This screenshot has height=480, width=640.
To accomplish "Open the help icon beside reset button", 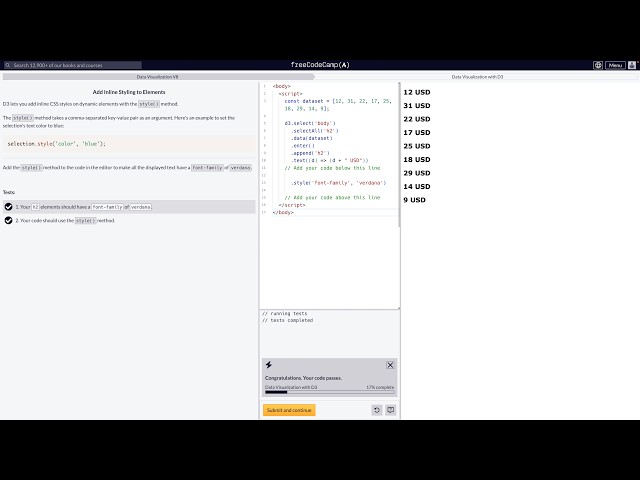I will (x=391, y=410).
